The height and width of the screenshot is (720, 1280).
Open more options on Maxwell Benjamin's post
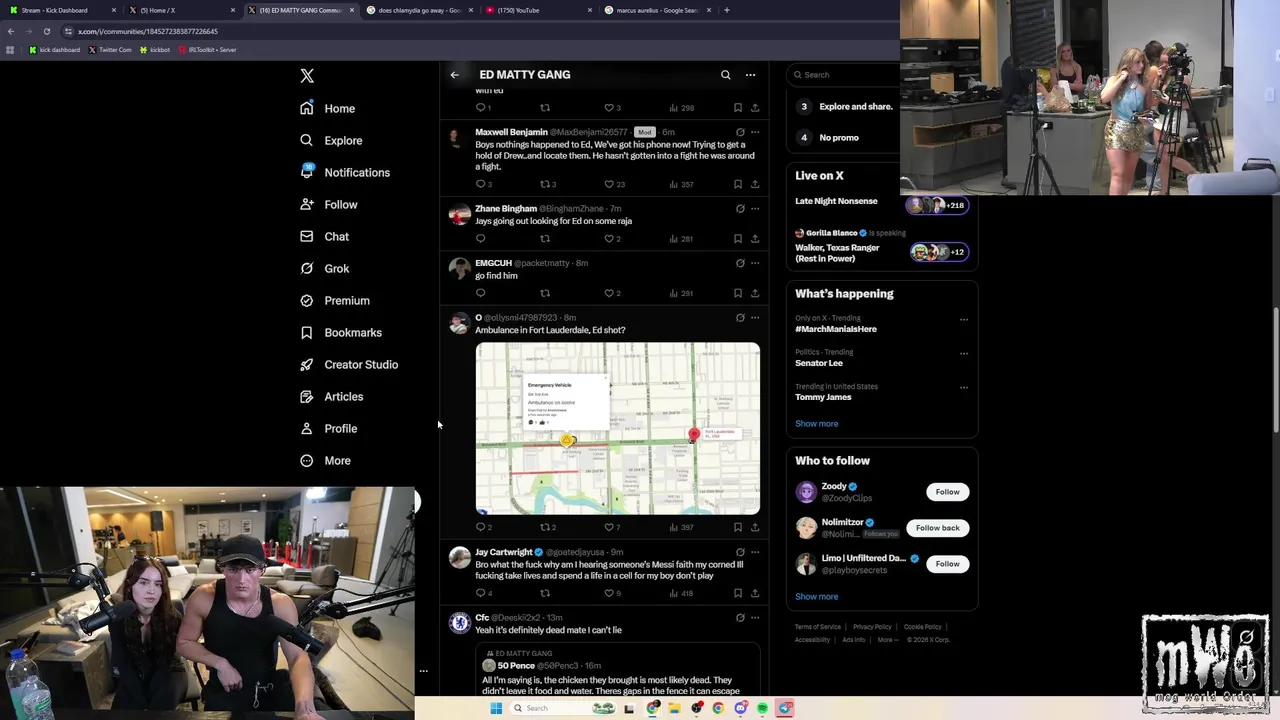tap(755, 132)
